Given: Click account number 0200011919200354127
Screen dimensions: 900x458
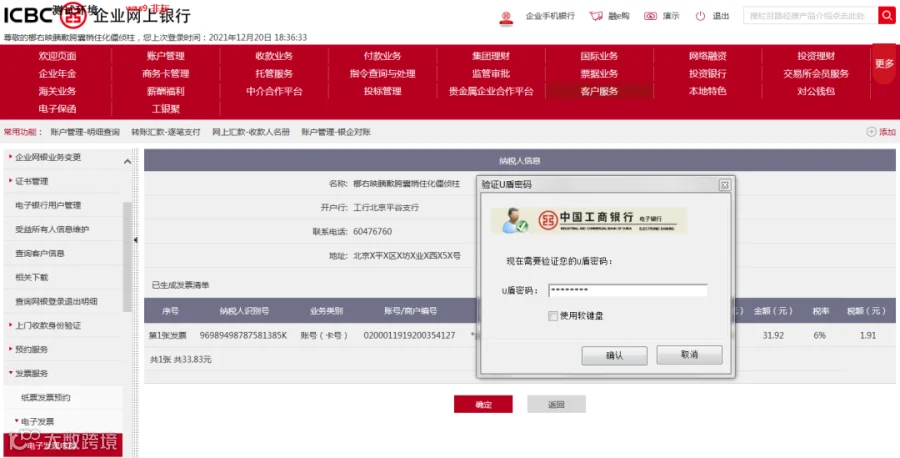Looking at the screenshot, I should click(x=409, y=335).
